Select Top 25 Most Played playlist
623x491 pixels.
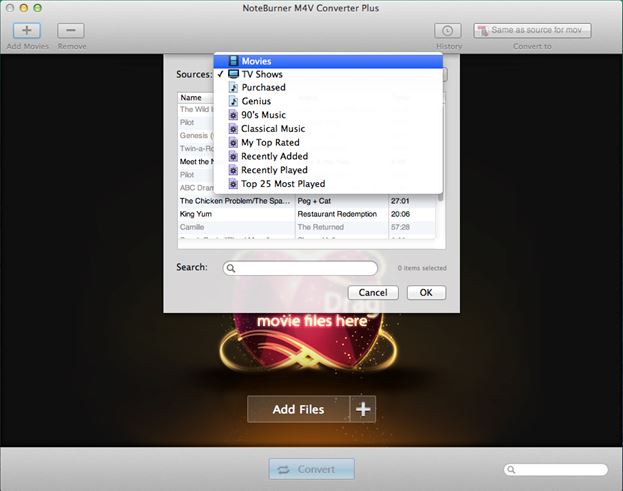tap(328, 184)
